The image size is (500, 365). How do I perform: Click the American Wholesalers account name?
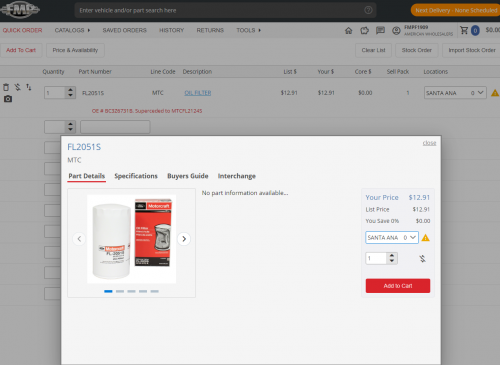pyautogui.click(x=429, y=34)
